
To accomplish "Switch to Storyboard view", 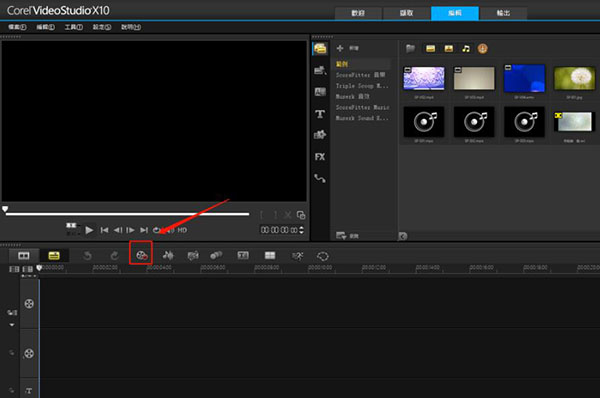I will pos(24,255).
